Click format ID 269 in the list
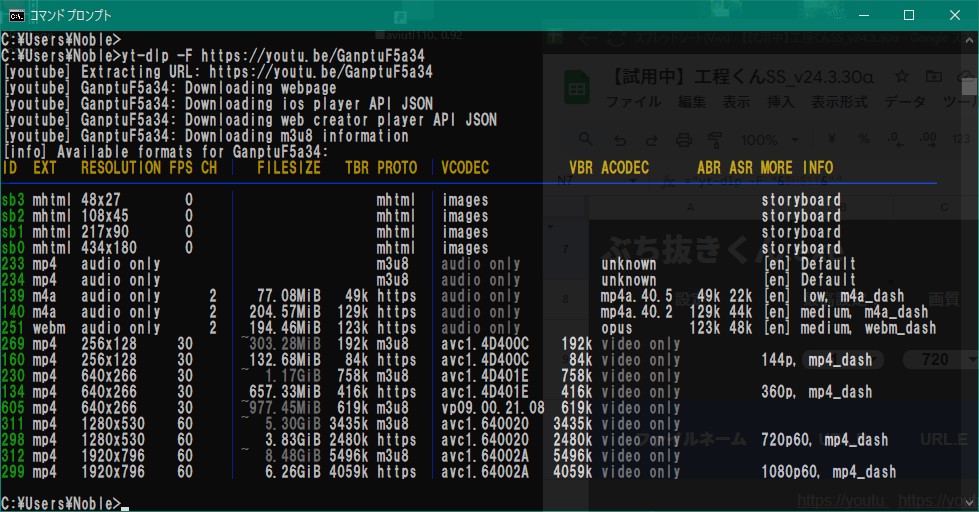 (x=13, y=344)
